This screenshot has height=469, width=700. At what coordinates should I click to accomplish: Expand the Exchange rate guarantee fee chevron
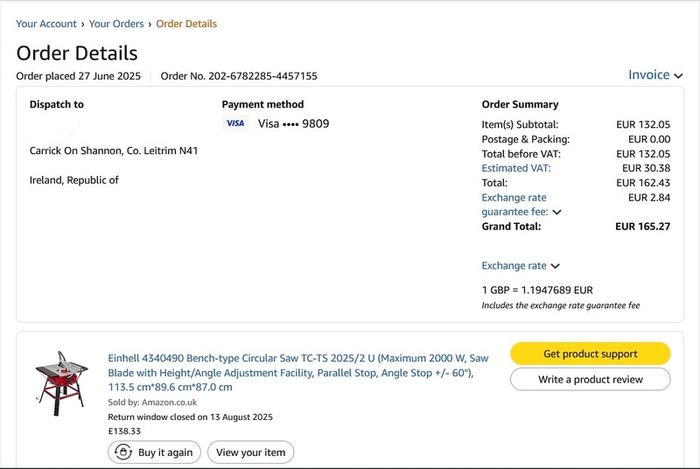point(557,212)
